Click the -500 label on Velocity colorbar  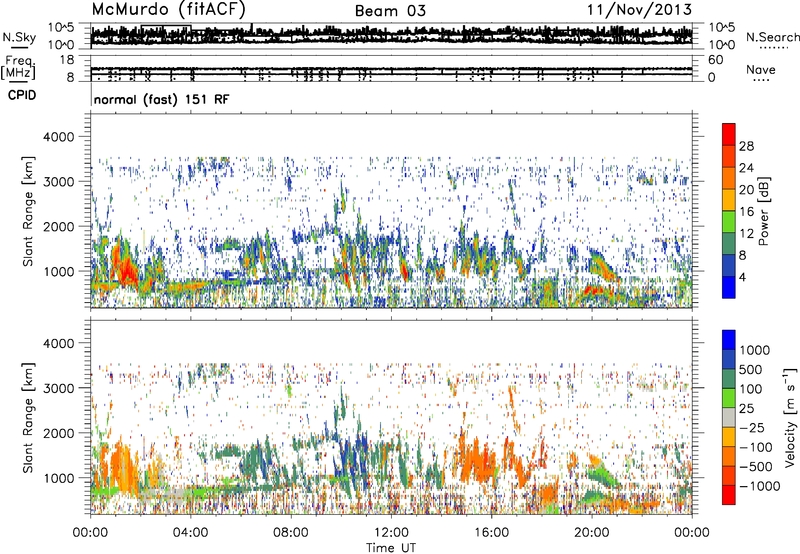[x=756, y=466]
